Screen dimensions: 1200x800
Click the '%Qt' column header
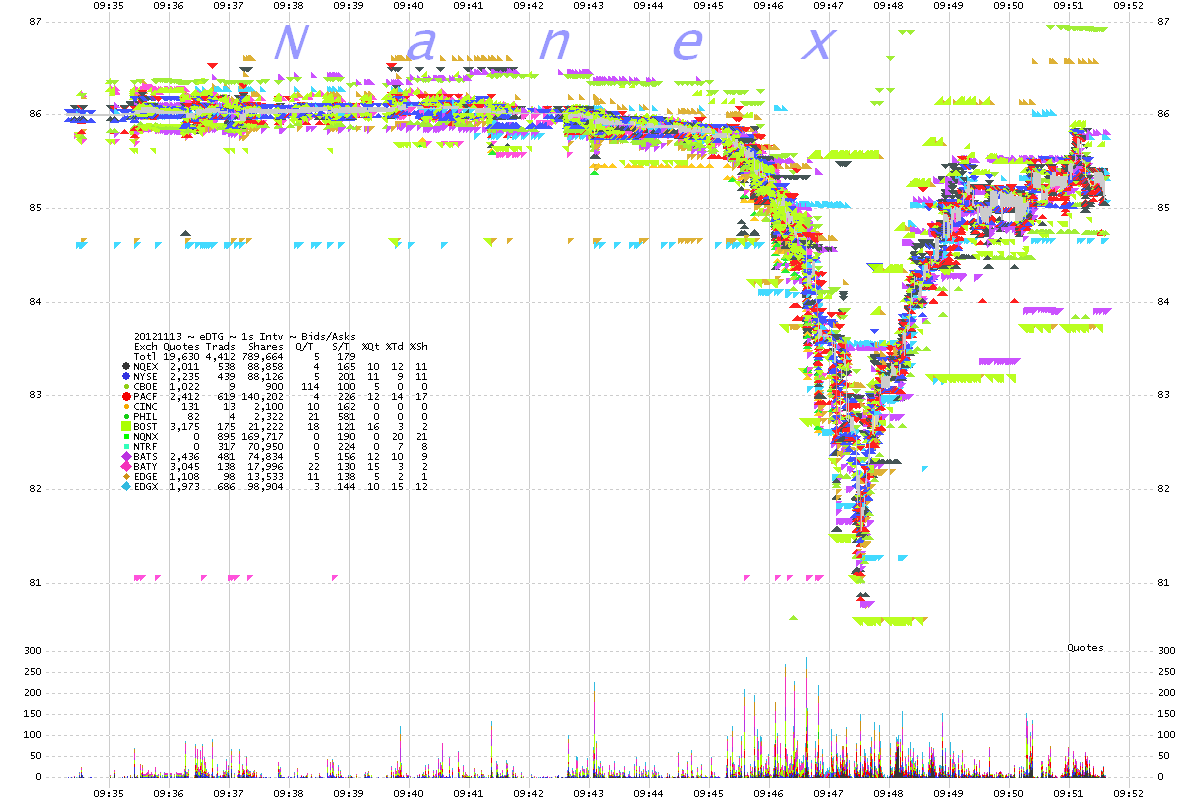coord(371,347)
